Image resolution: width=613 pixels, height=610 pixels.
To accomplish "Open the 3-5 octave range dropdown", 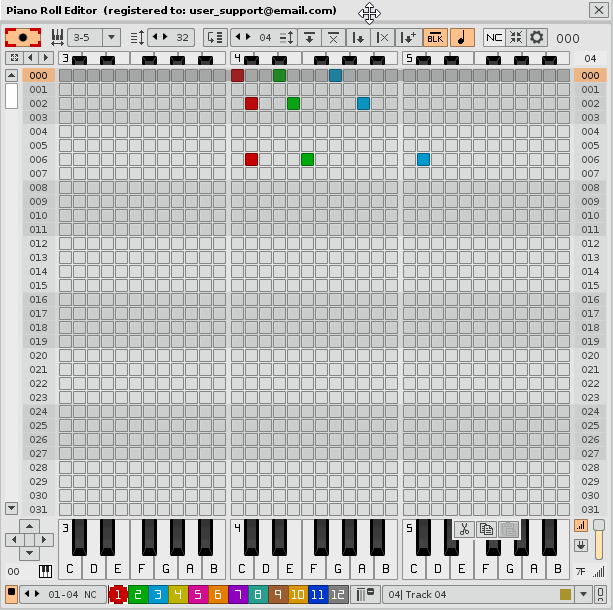I will (111, 38).
